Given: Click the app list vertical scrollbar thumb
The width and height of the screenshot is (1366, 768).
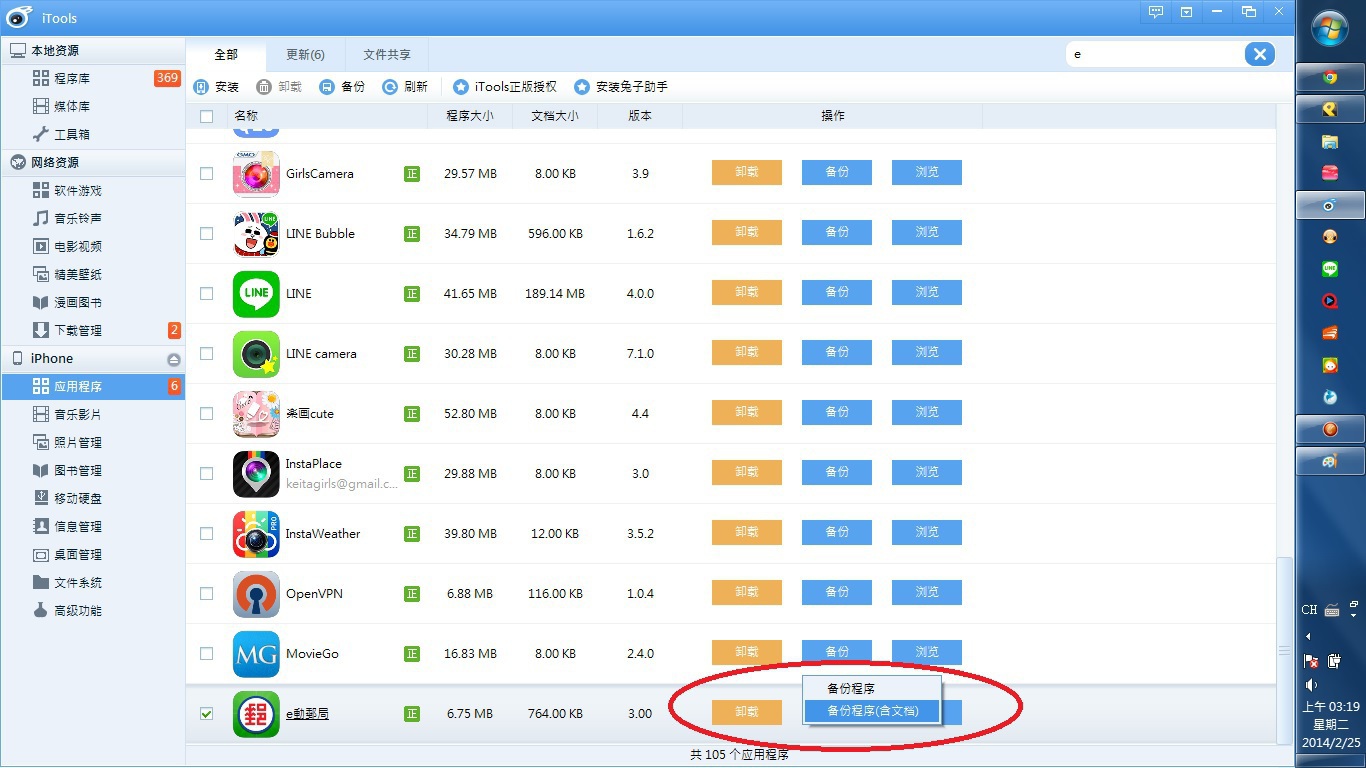Looking at the screenshot, I should (1285, 650).
